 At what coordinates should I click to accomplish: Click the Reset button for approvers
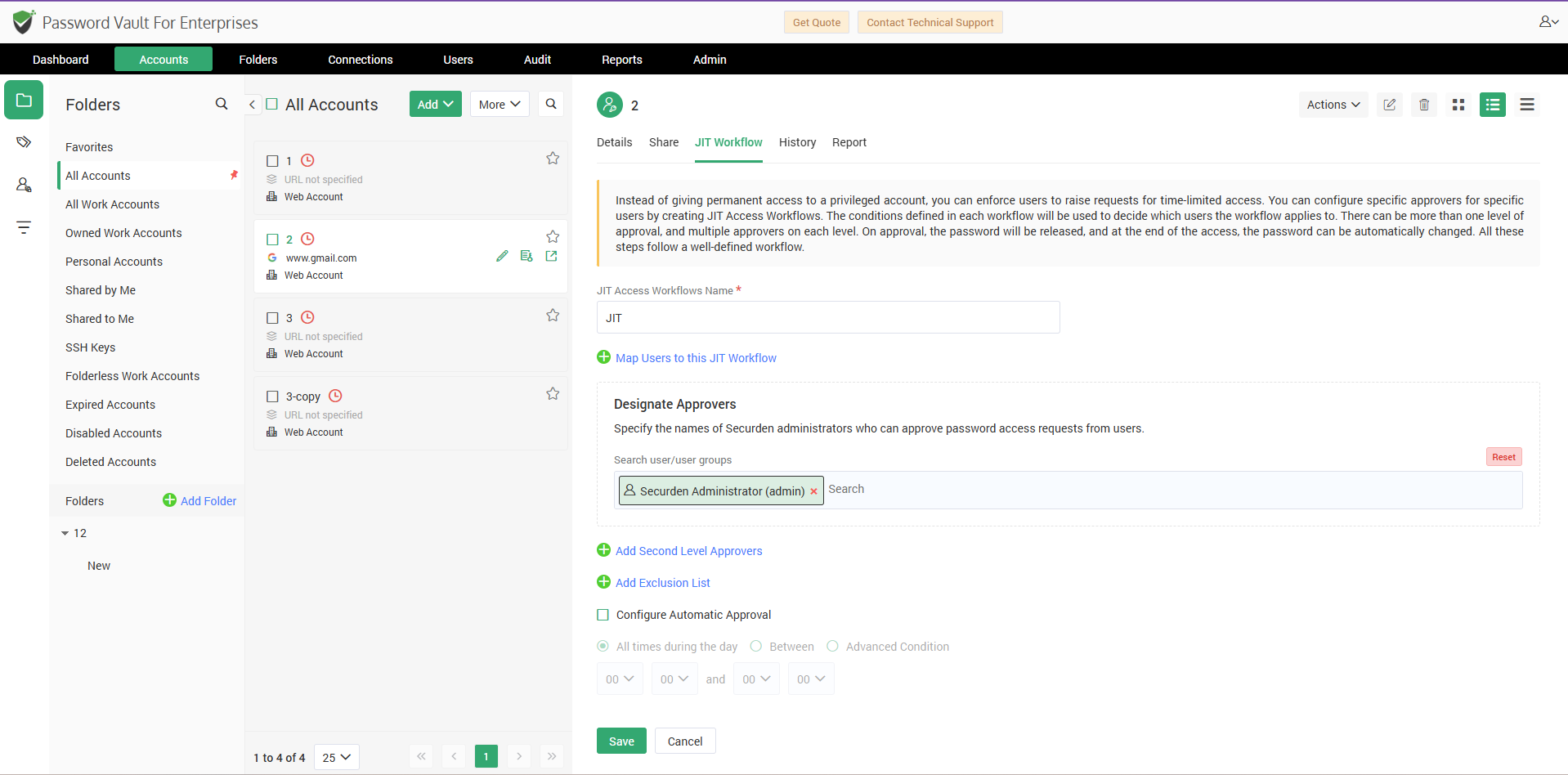coord(1503,457)
